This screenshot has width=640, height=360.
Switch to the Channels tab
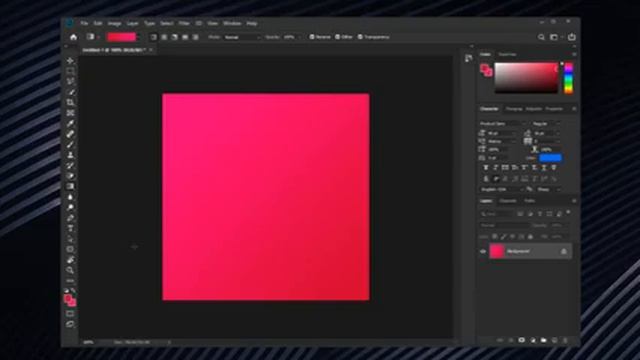click(508, 201)
